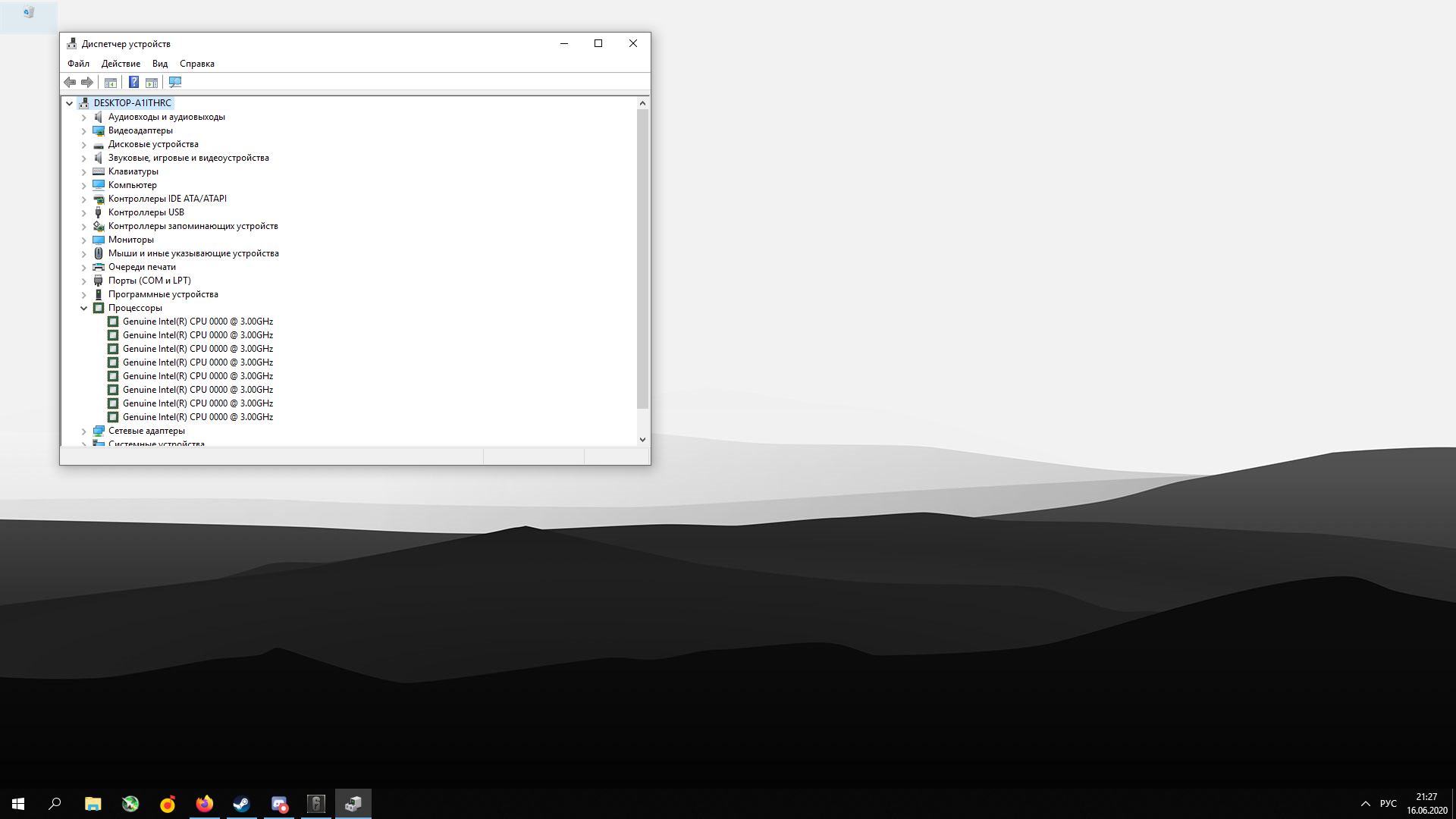Click scrollbar down arrow in device list
Viewport: 1456px width, 819px height.
(x=642, y=439)
